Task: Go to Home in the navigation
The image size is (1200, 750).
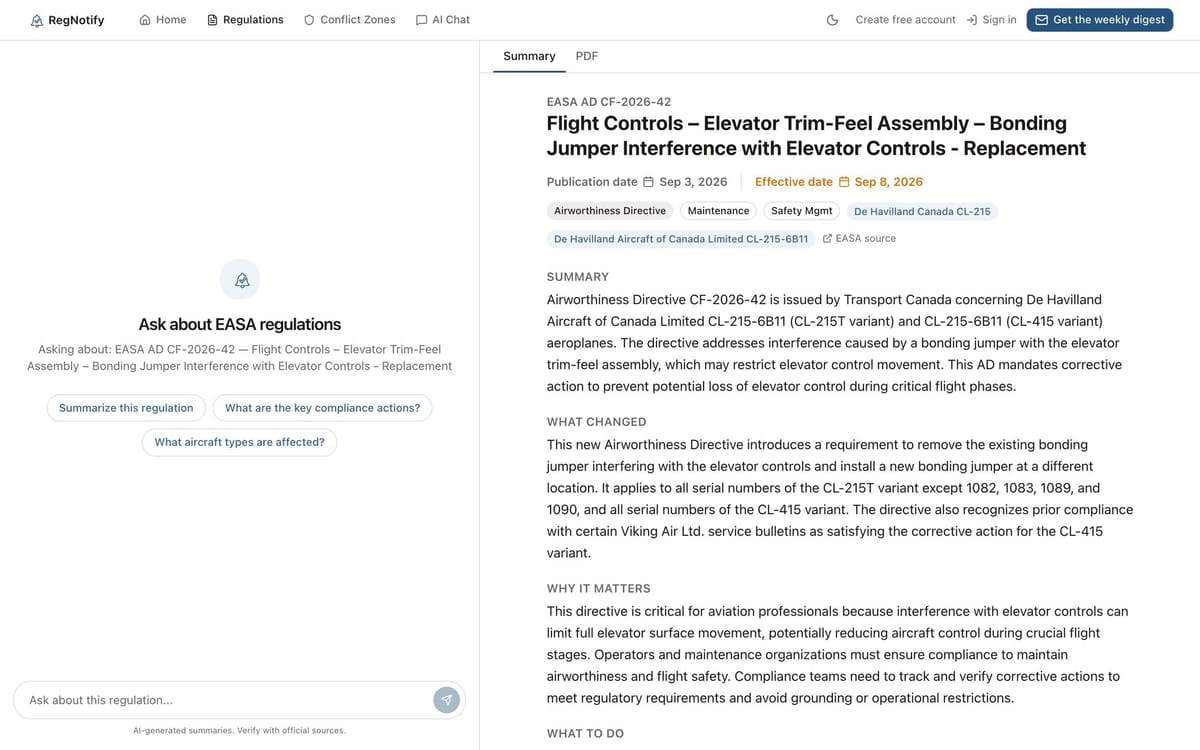Action: (163, 20)
